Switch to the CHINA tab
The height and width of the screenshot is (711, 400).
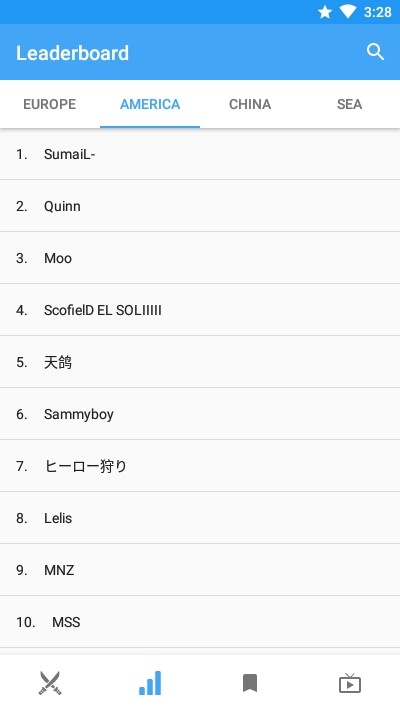click(x=250, y=104)
